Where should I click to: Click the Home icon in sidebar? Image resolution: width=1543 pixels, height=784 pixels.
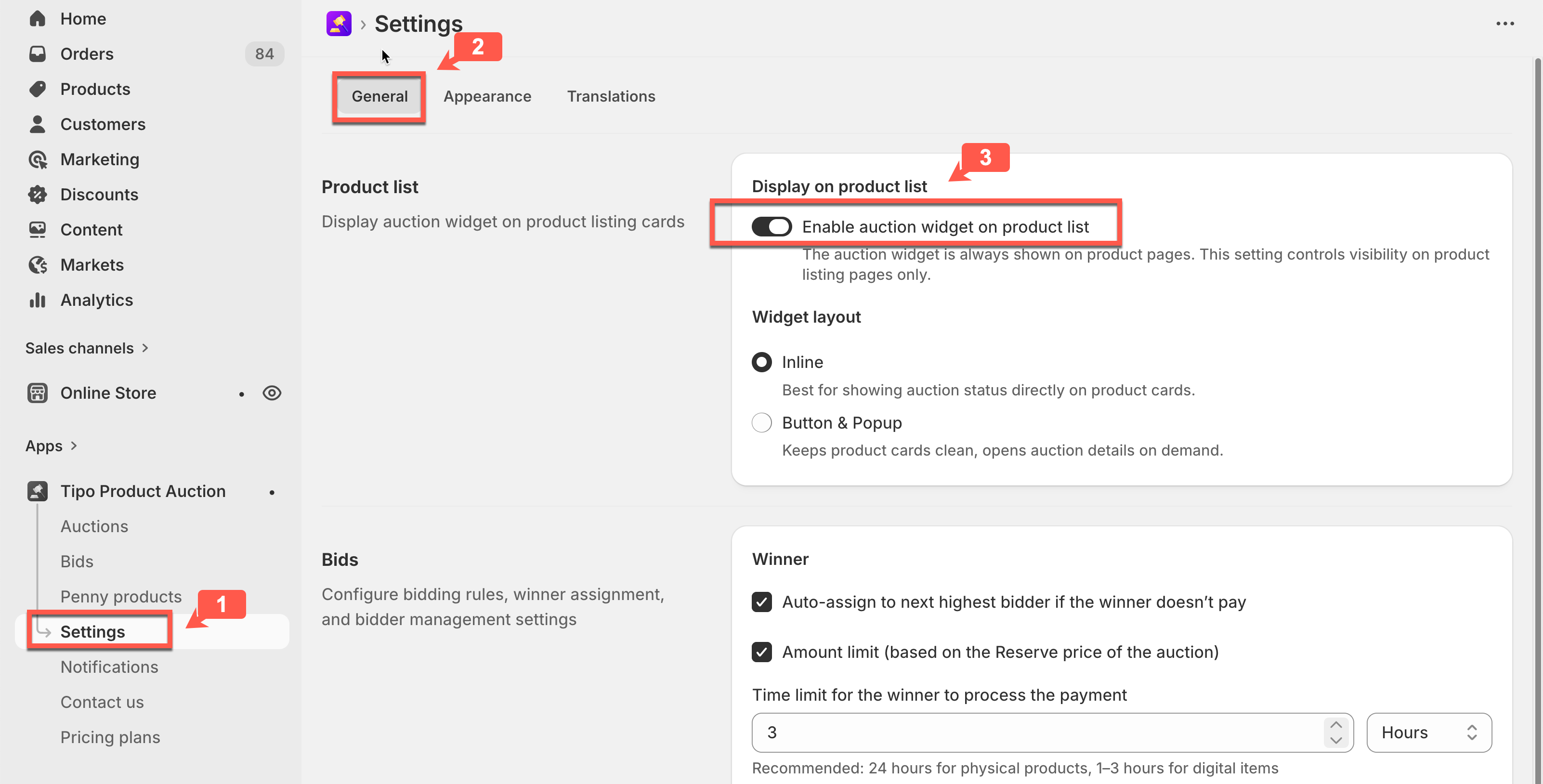(x=37, y=19)
